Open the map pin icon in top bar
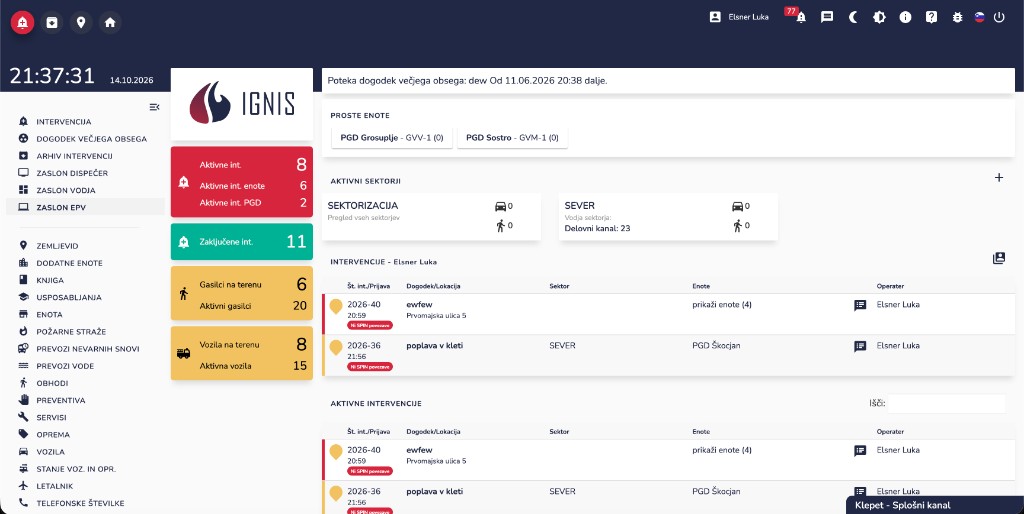Viewport: 1024px width, 514px height. pos(81,22)
